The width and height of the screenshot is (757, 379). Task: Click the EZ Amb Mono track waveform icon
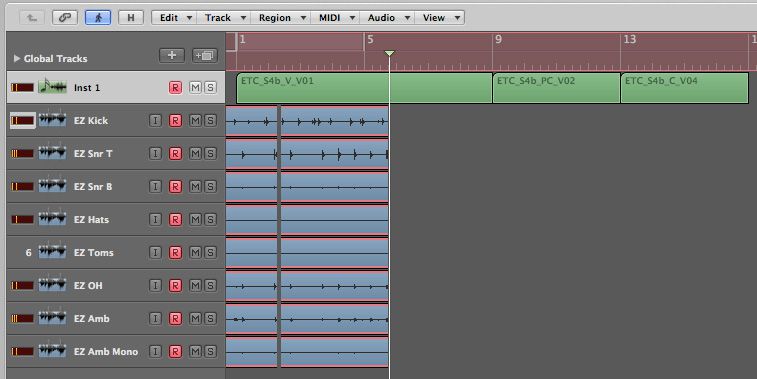52,351
